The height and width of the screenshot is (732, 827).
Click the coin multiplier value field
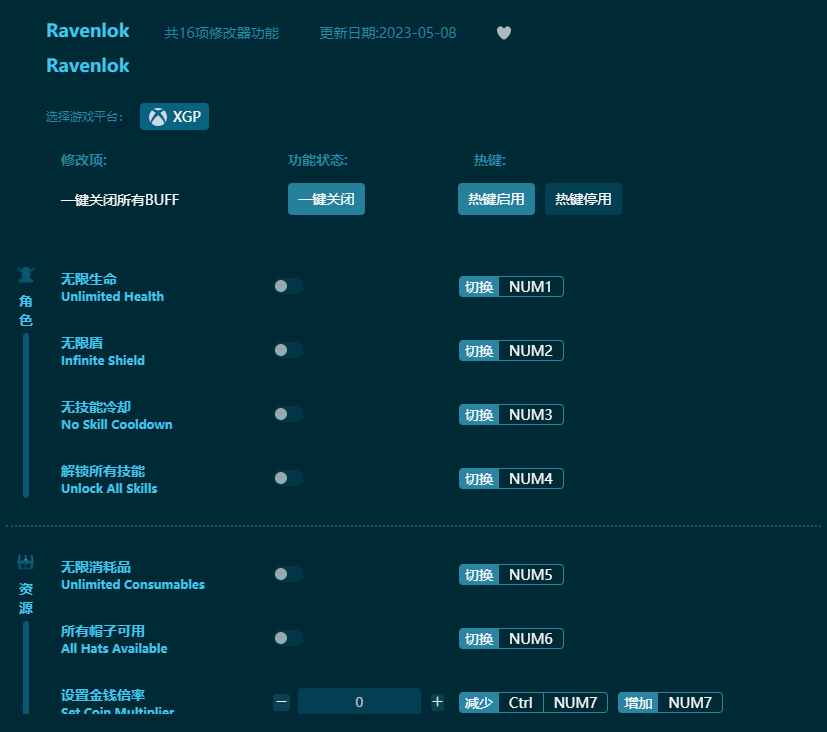pos(359,702)
